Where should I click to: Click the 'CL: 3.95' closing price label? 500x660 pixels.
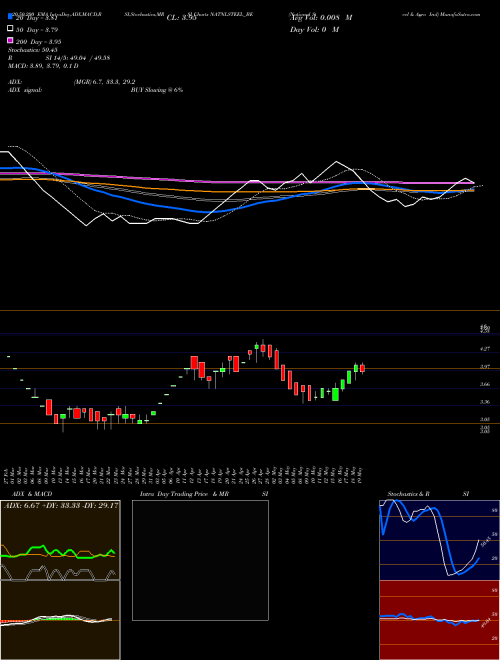pos(181,18)
